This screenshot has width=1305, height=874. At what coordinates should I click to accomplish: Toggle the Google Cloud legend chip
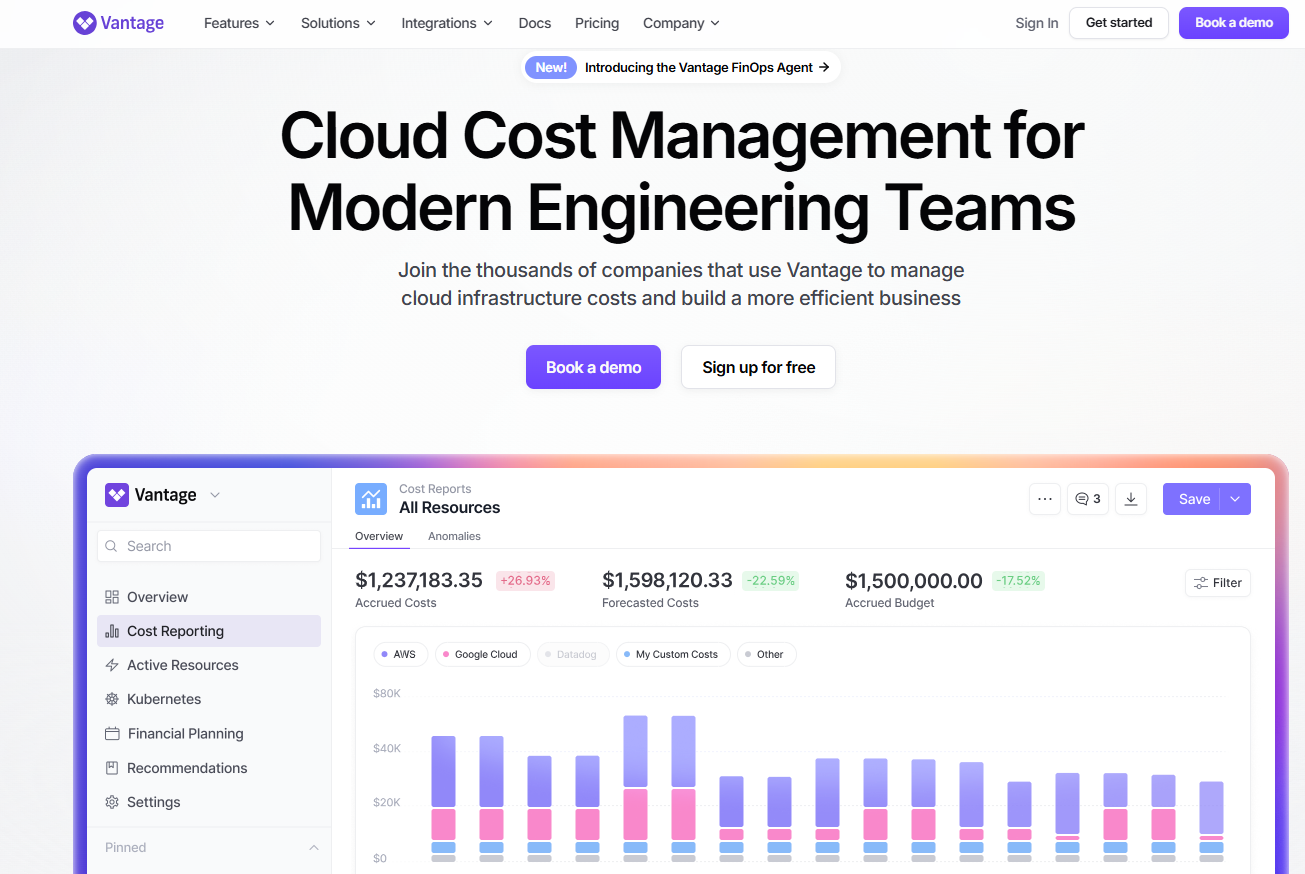(481, 654)
